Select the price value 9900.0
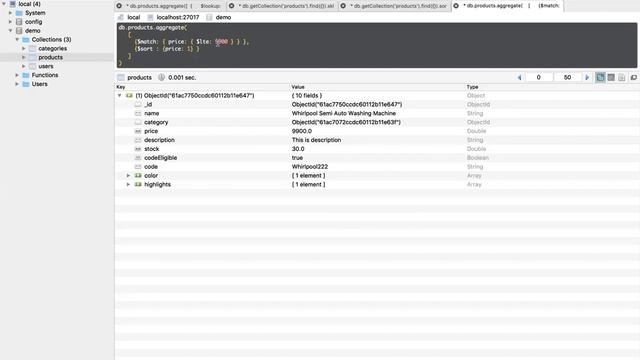Viewport: 640px width, 360px height. pos(302,131)
